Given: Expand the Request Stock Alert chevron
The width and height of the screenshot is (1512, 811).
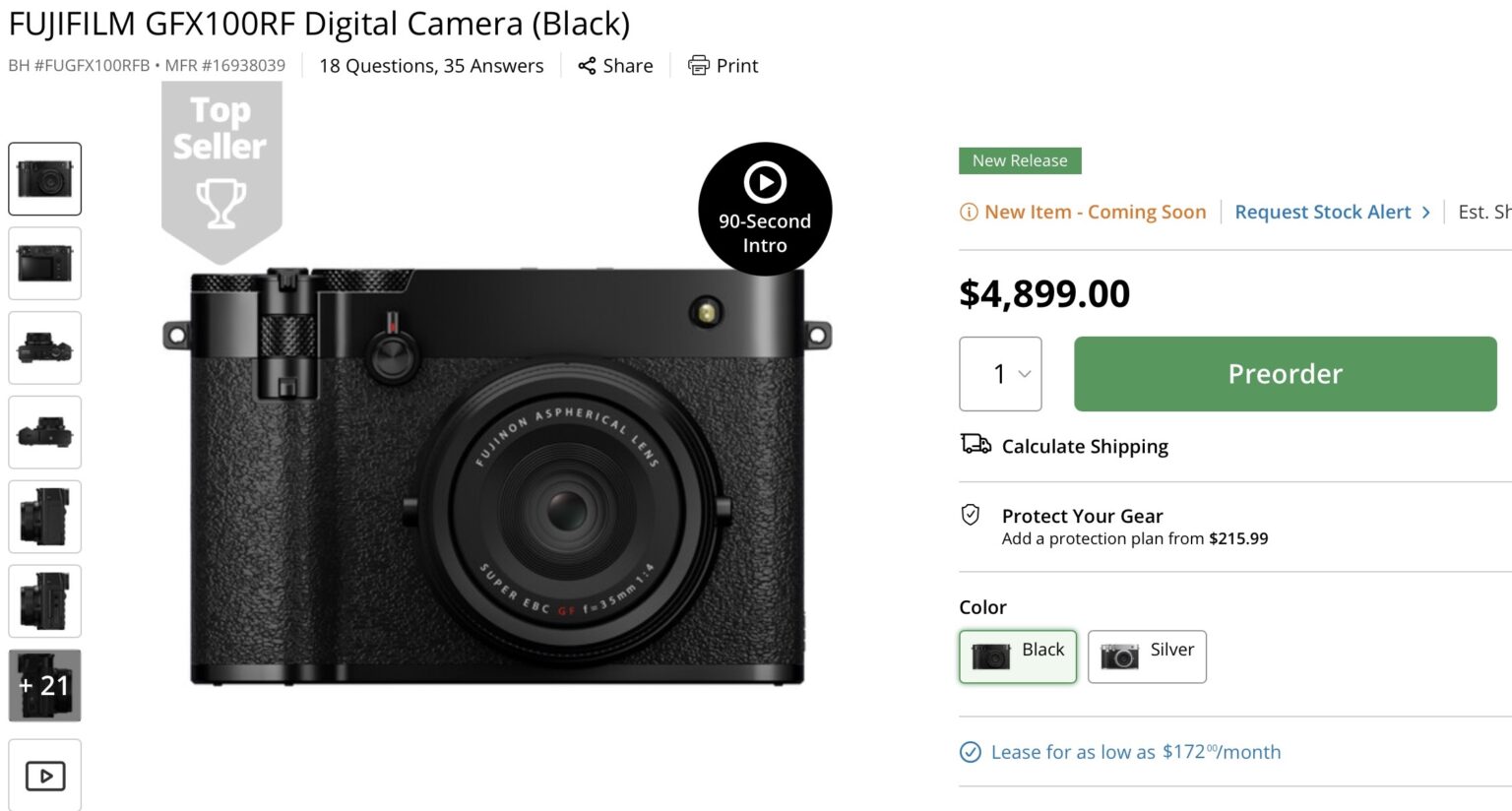Looking at the screenshot, I should (x=1425, y=213).
